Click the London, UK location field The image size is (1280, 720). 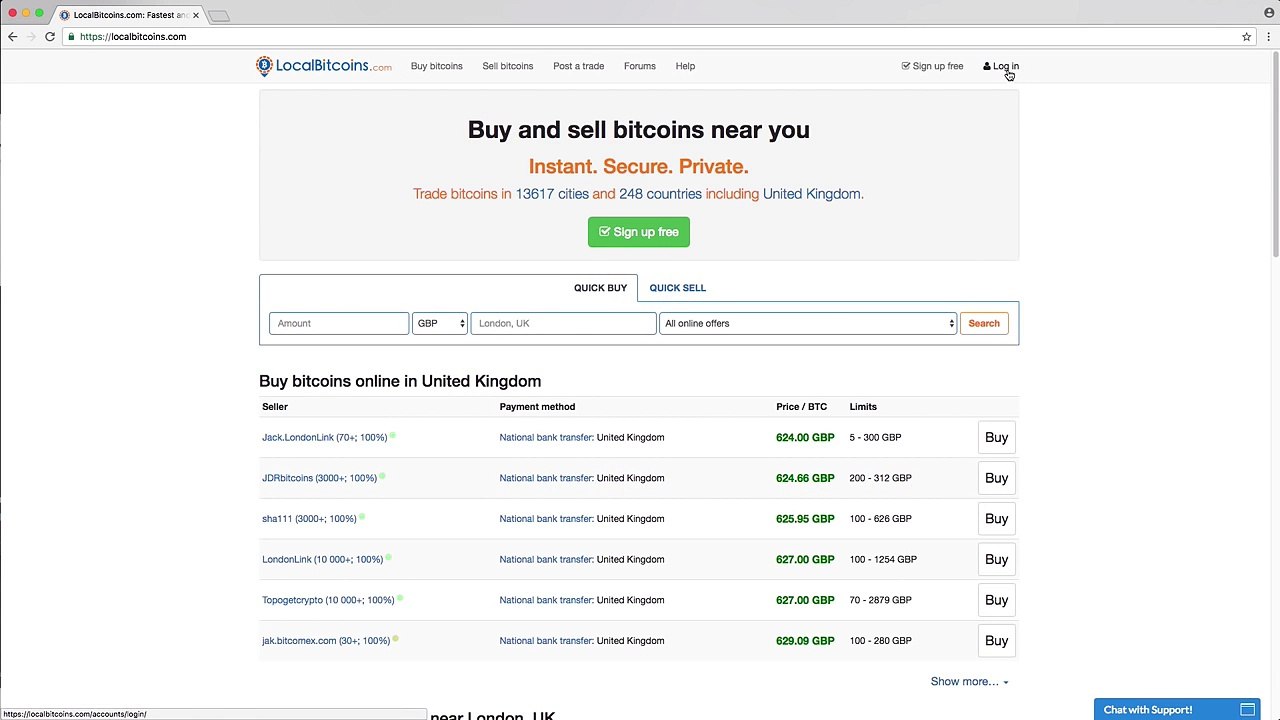(x=563, y=323)
